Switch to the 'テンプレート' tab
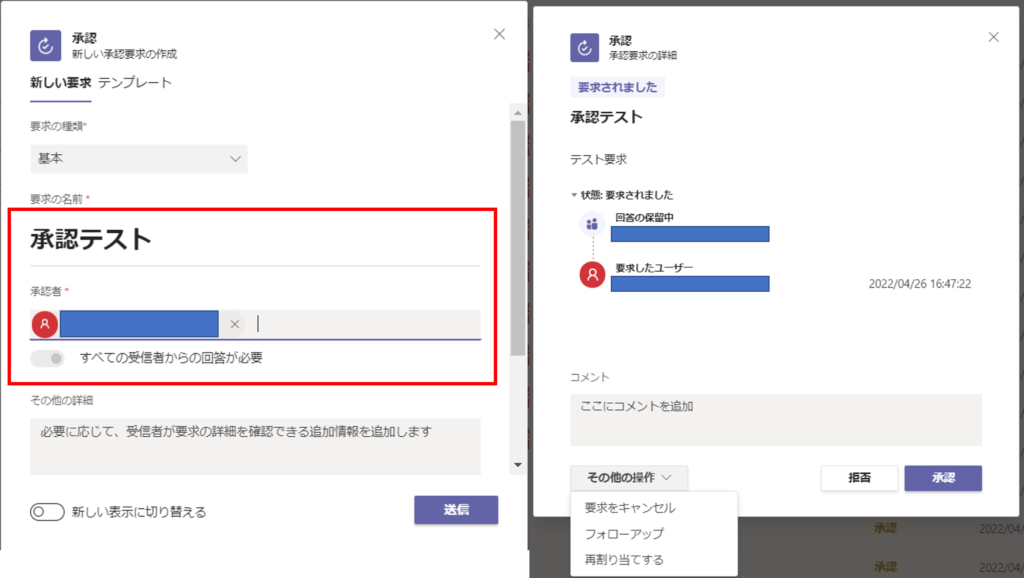The width and height of the screenshot is (1024, 578). pyautogui.click(x=135, y=83)
